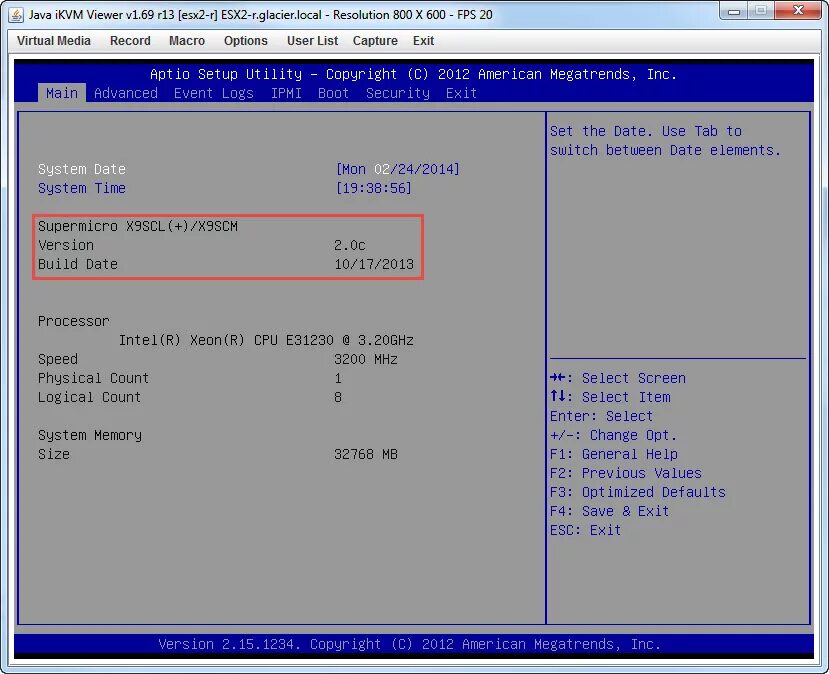
Task: Click the ESC: Exit hint
Action: tap(585, 531)
